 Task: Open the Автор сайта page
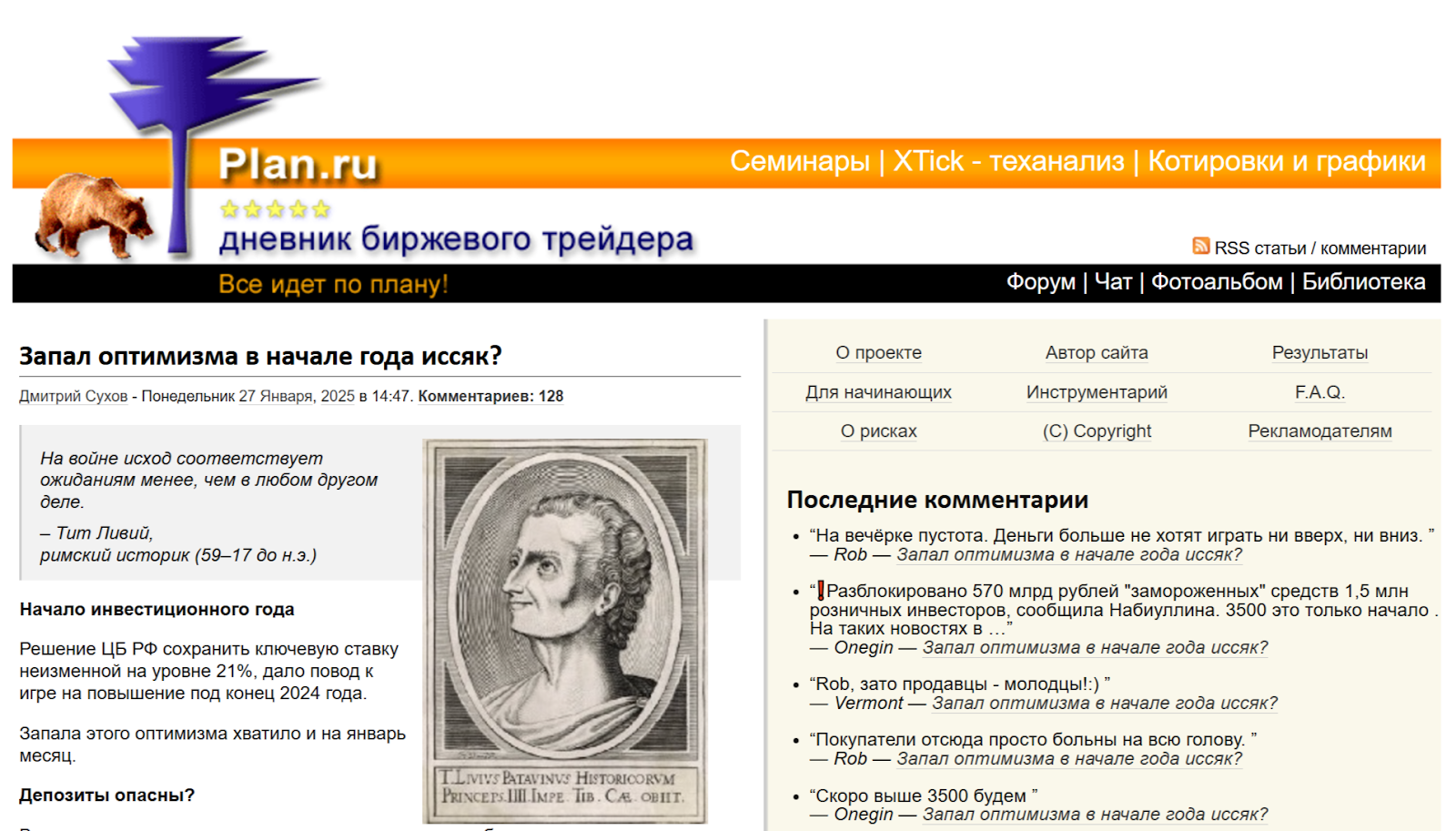pyautogui.click(x=1097, y=352)
